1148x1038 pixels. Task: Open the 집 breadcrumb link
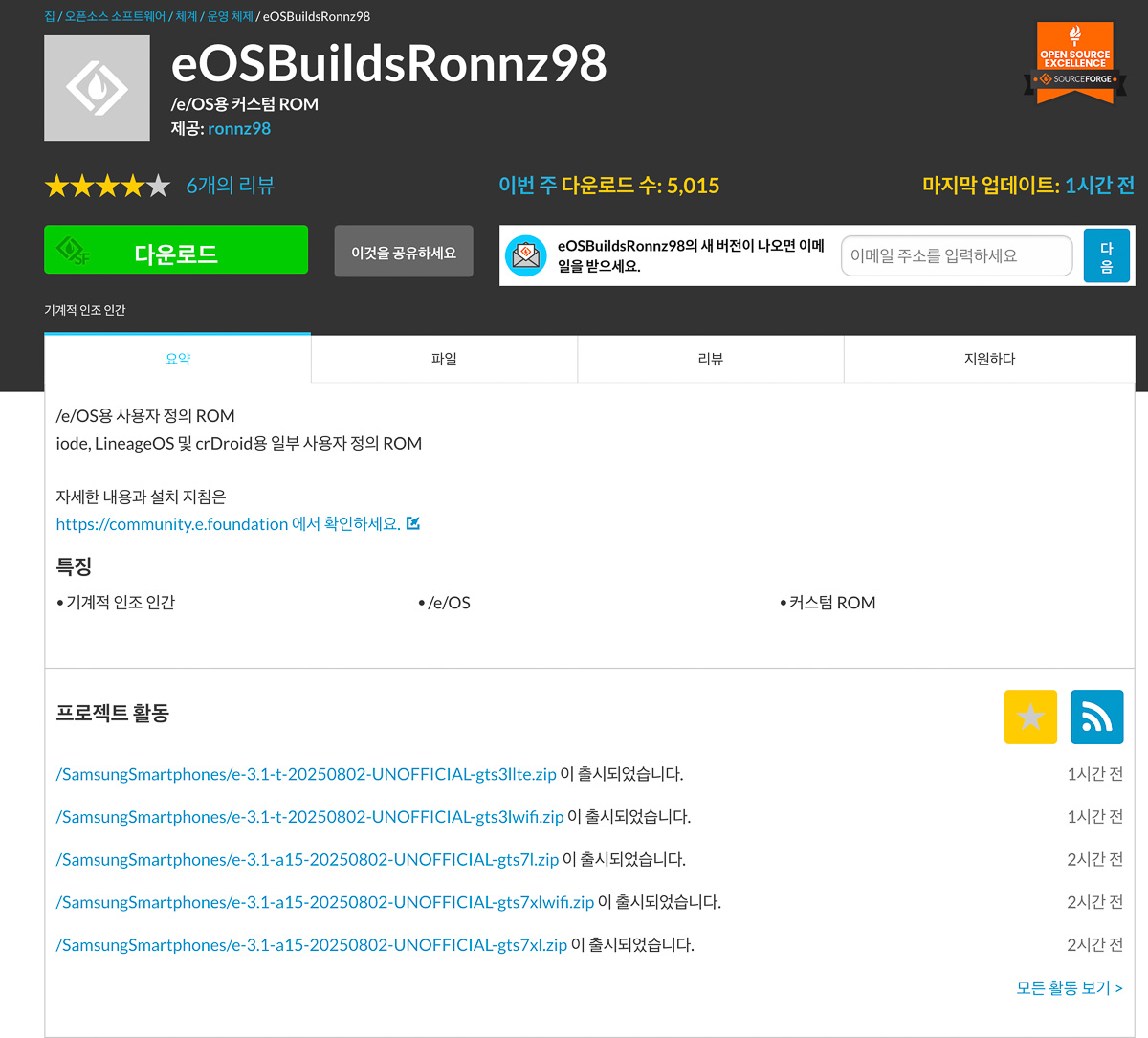coord(50,16)
